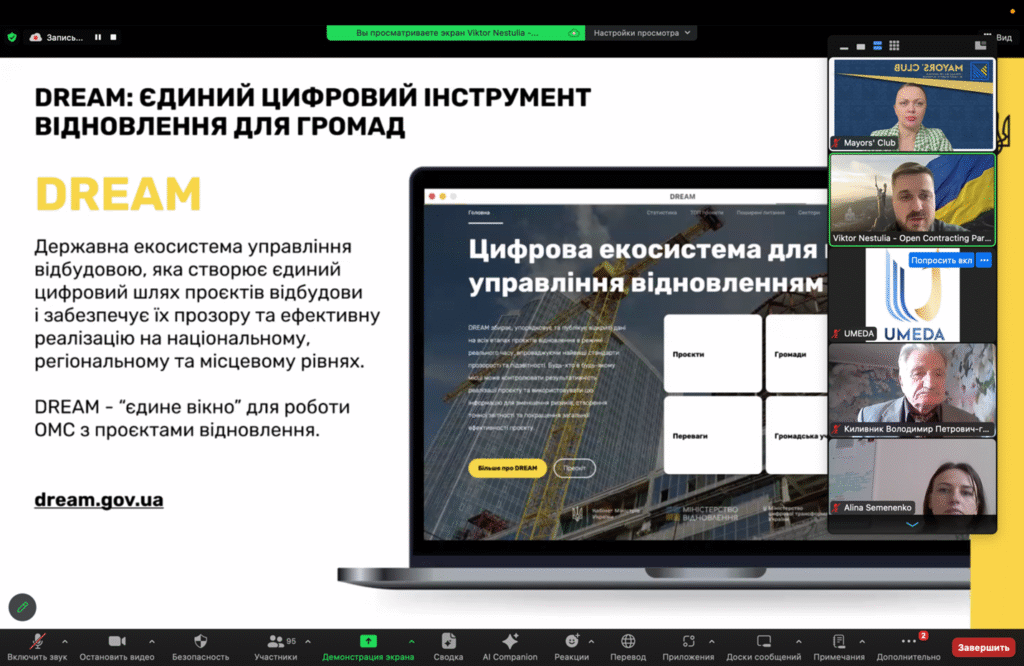Select stacked thumbnail strip view

[x=877, y=46]
